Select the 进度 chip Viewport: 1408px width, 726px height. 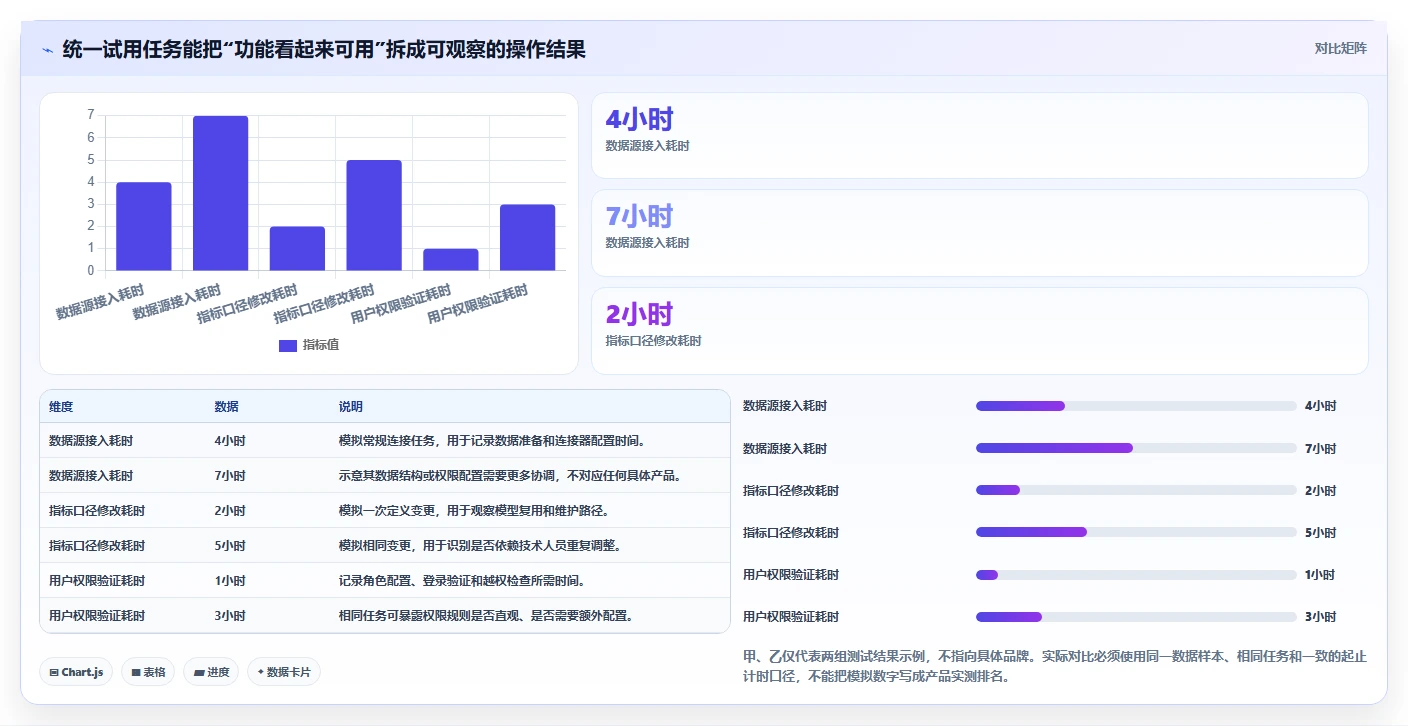(x=212, y=672)
